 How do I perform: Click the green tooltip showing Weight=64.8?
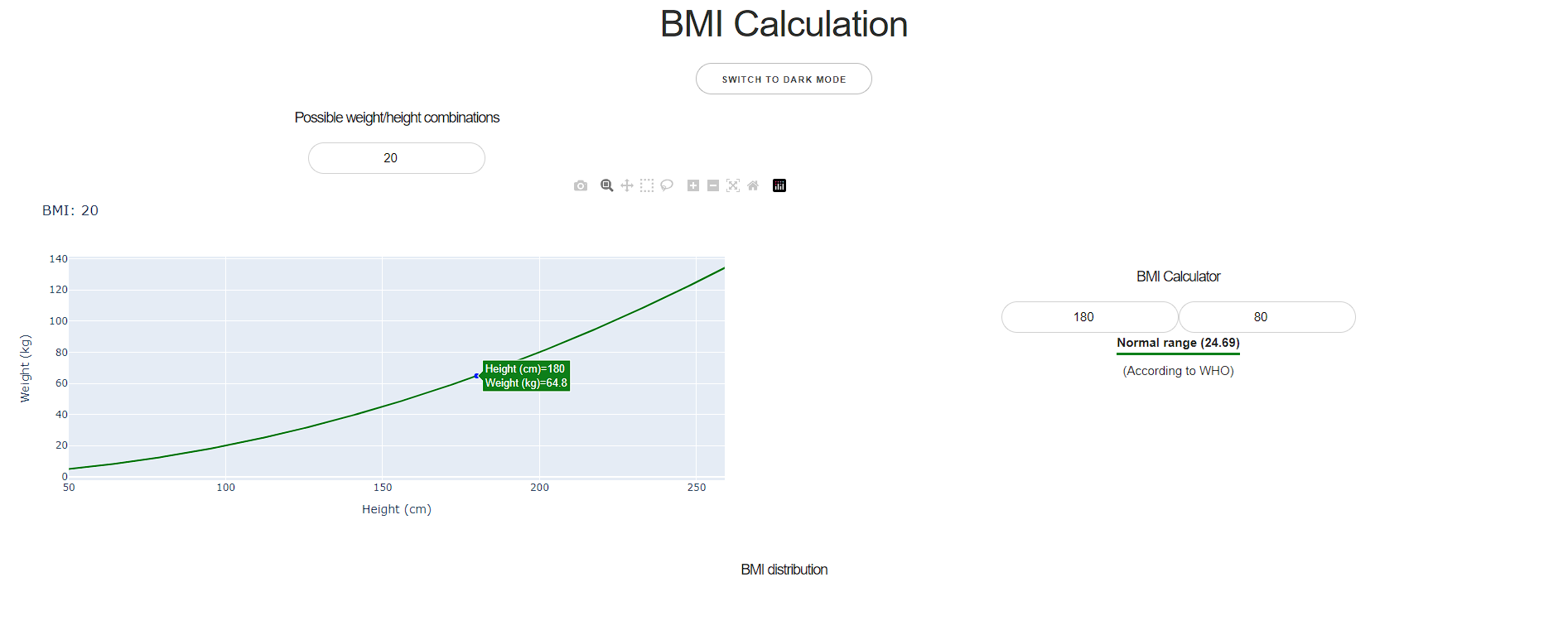pos(525,376)
